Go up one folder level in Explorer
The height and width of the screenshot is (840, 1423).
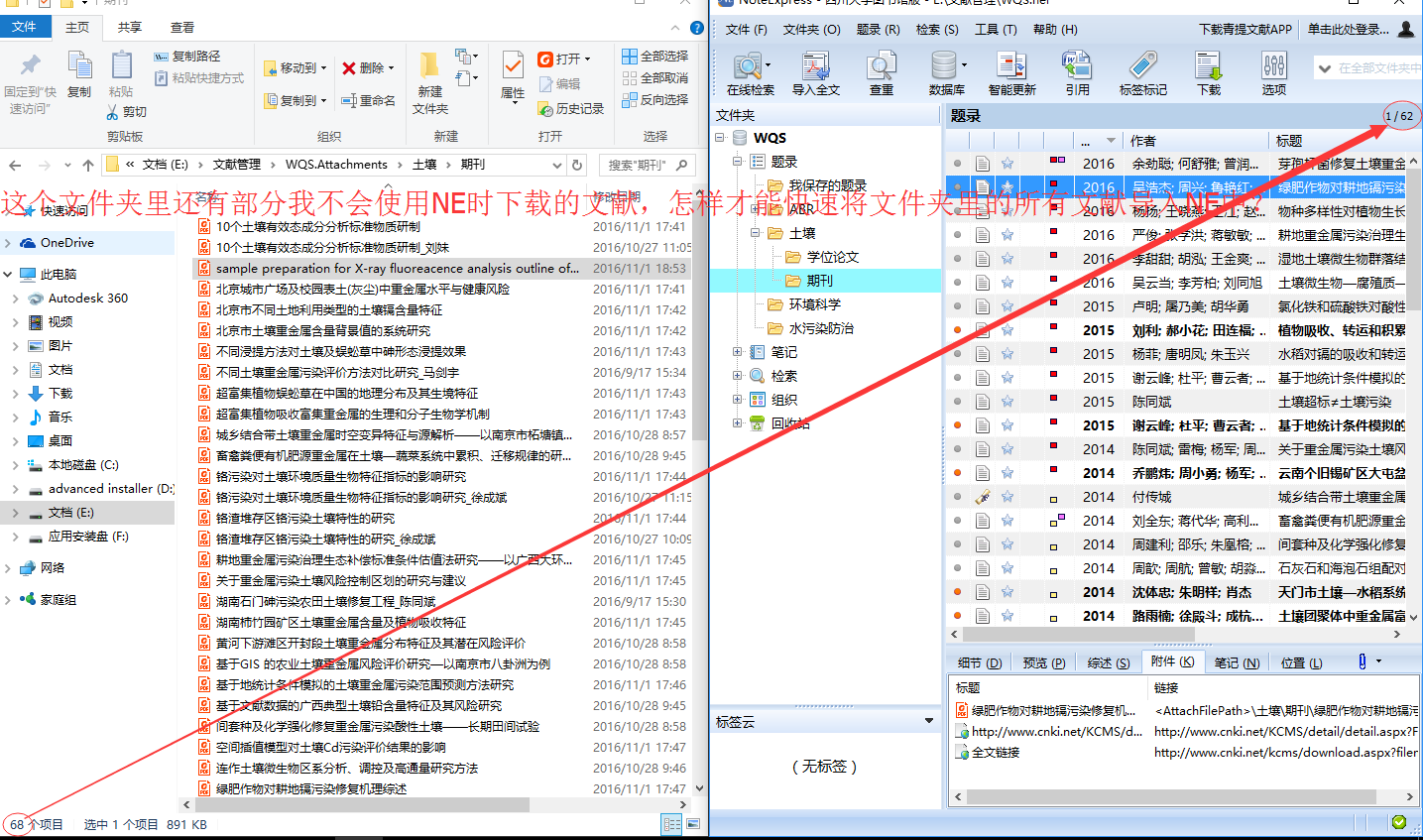(x=88, y=165)
